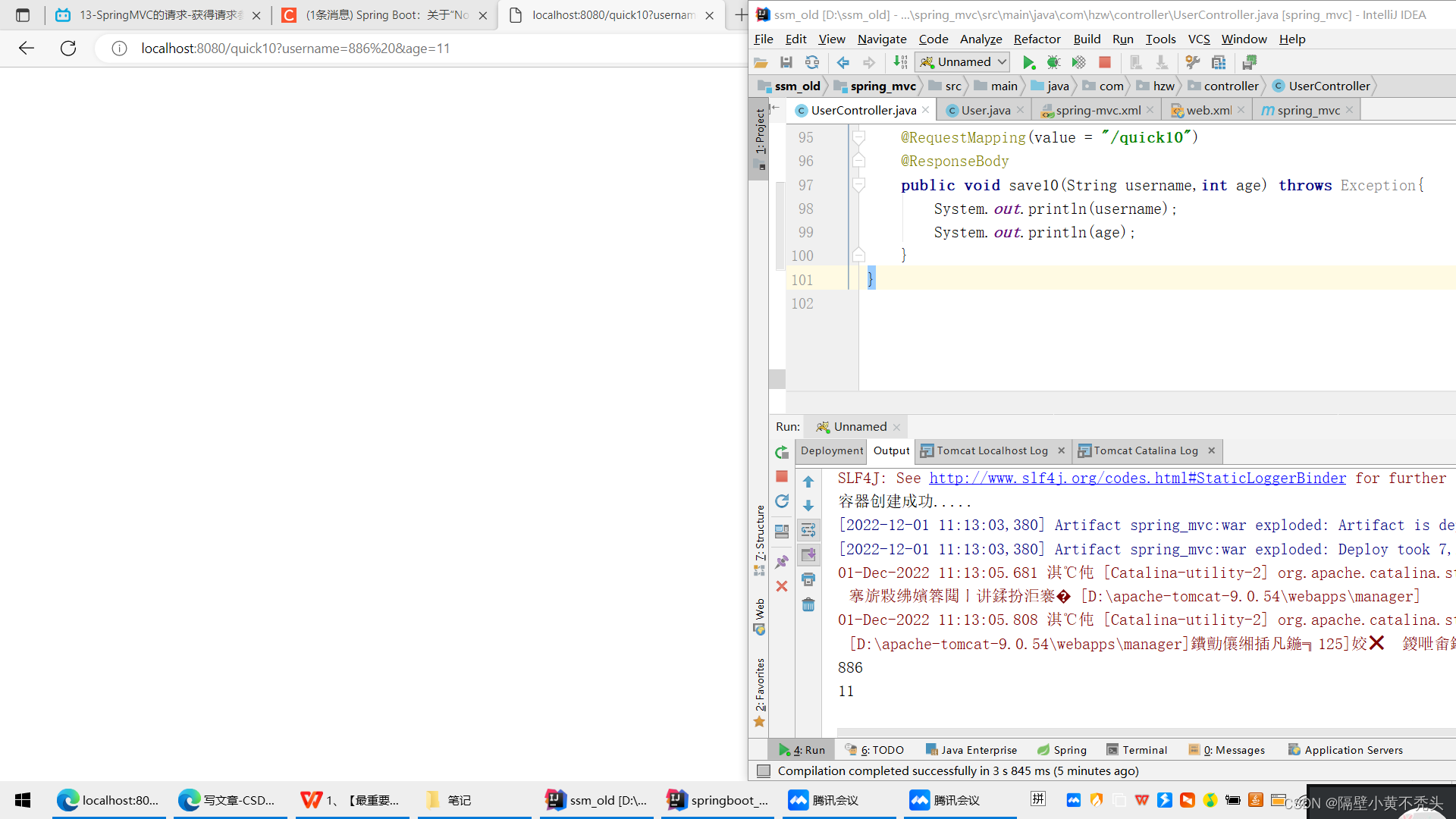Collapse the save10 method with the fold arrow

click(x=859, y=184)
